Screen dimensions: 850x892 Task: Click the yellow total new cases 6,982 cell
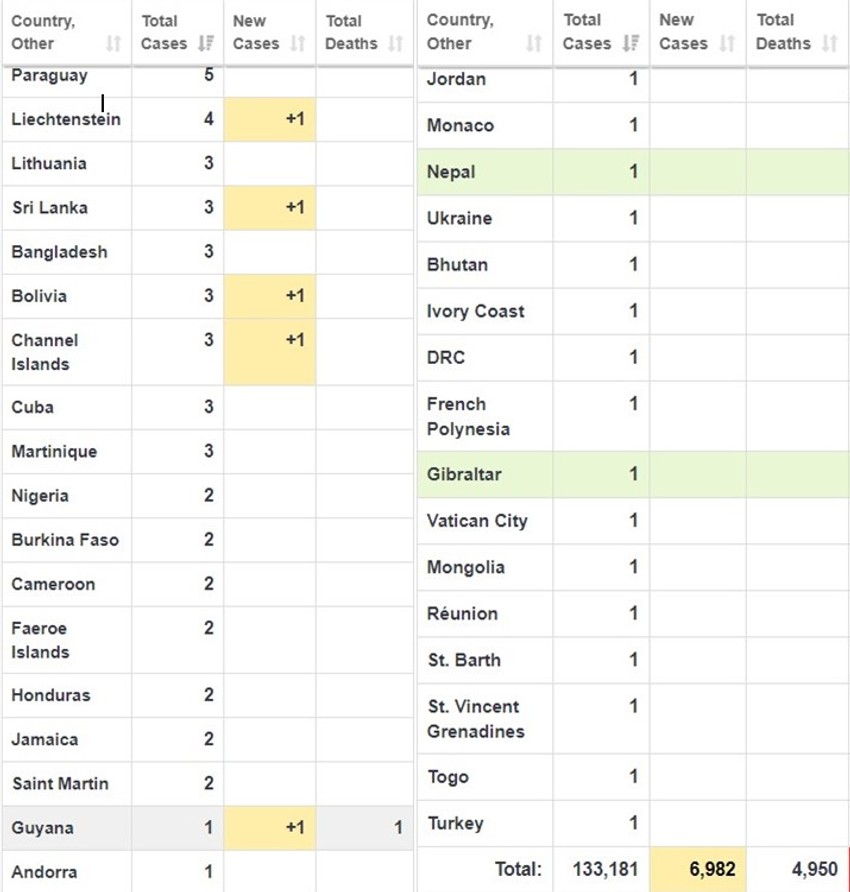(697, 870)
